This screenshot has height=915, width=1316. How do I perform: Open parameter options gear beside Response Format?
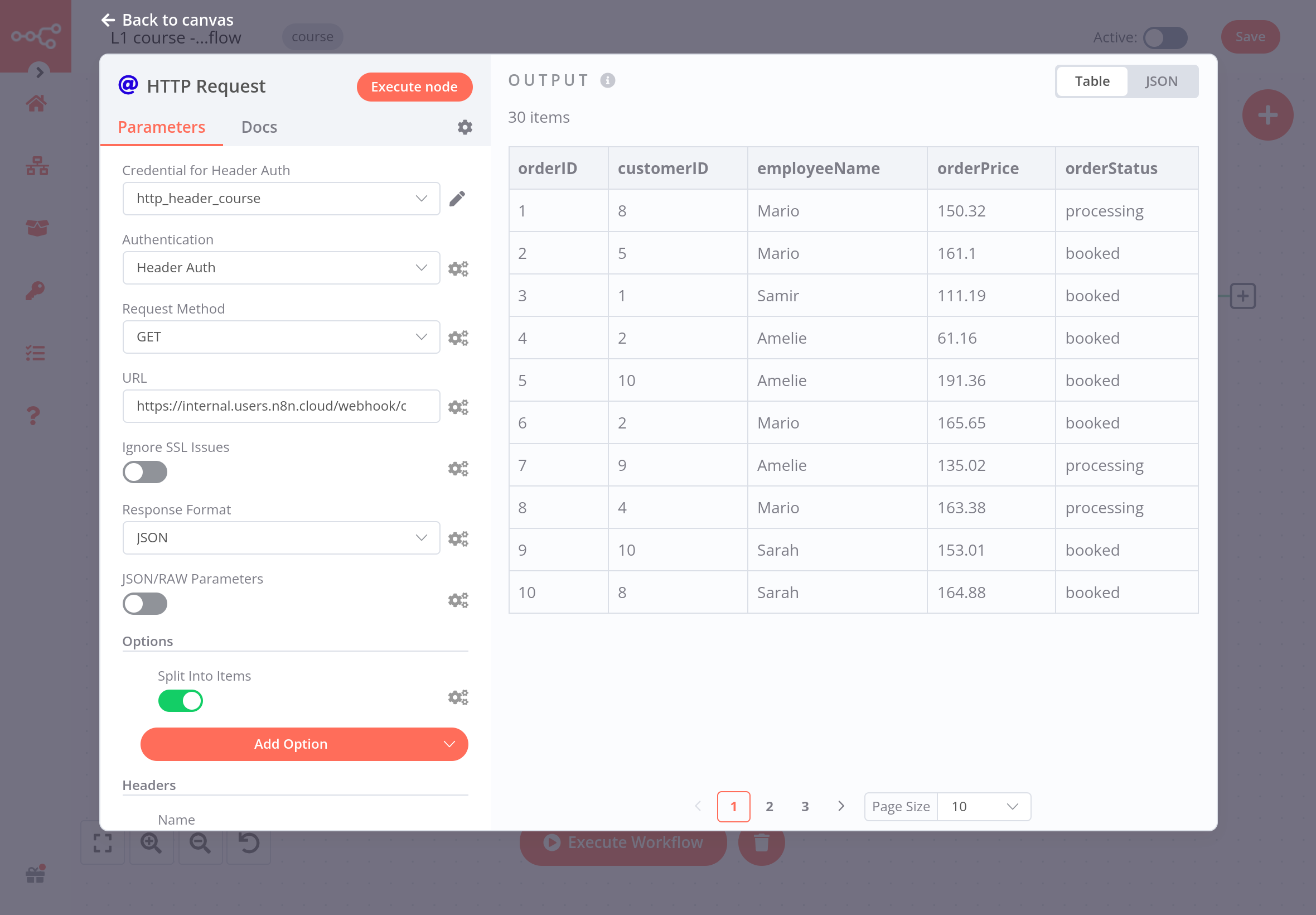[458, 538]
